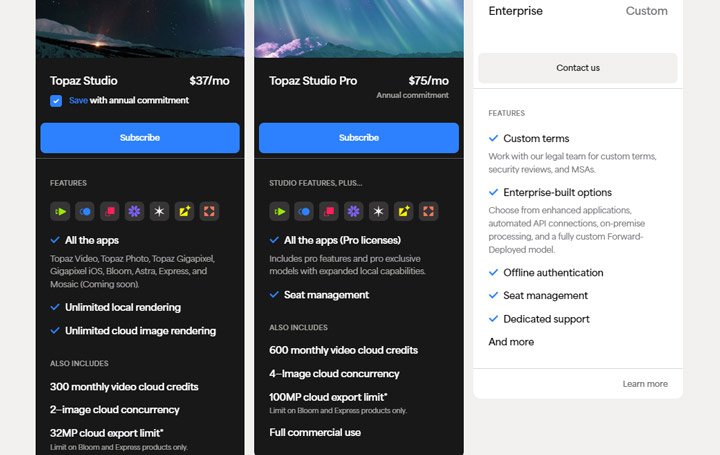
Task: Click the blue circle app icon in the Topaz Studio Pro card
Action: tap(304, 212)
